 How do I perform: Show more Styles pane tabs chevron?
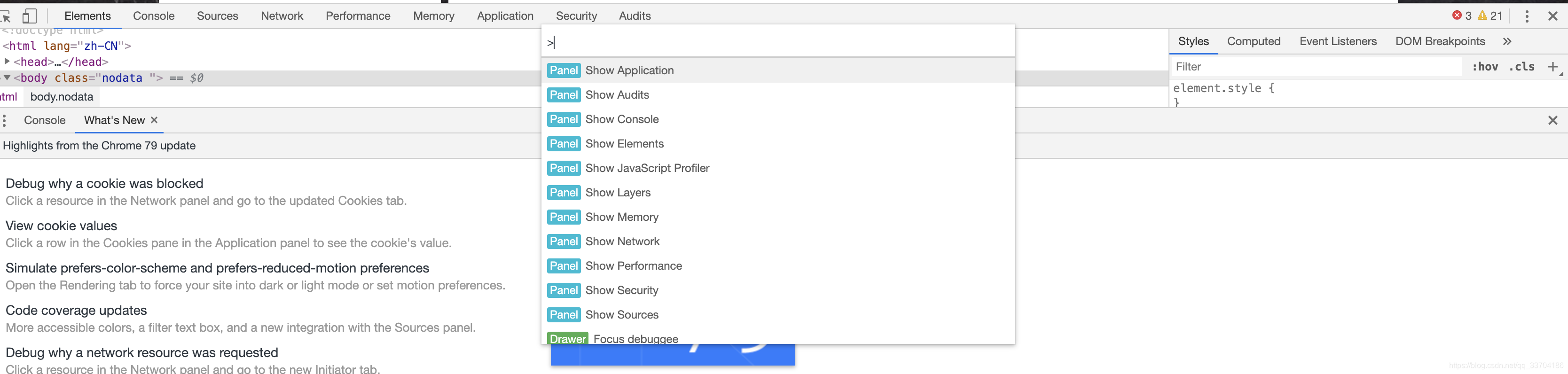click(x=1507, y=41)
